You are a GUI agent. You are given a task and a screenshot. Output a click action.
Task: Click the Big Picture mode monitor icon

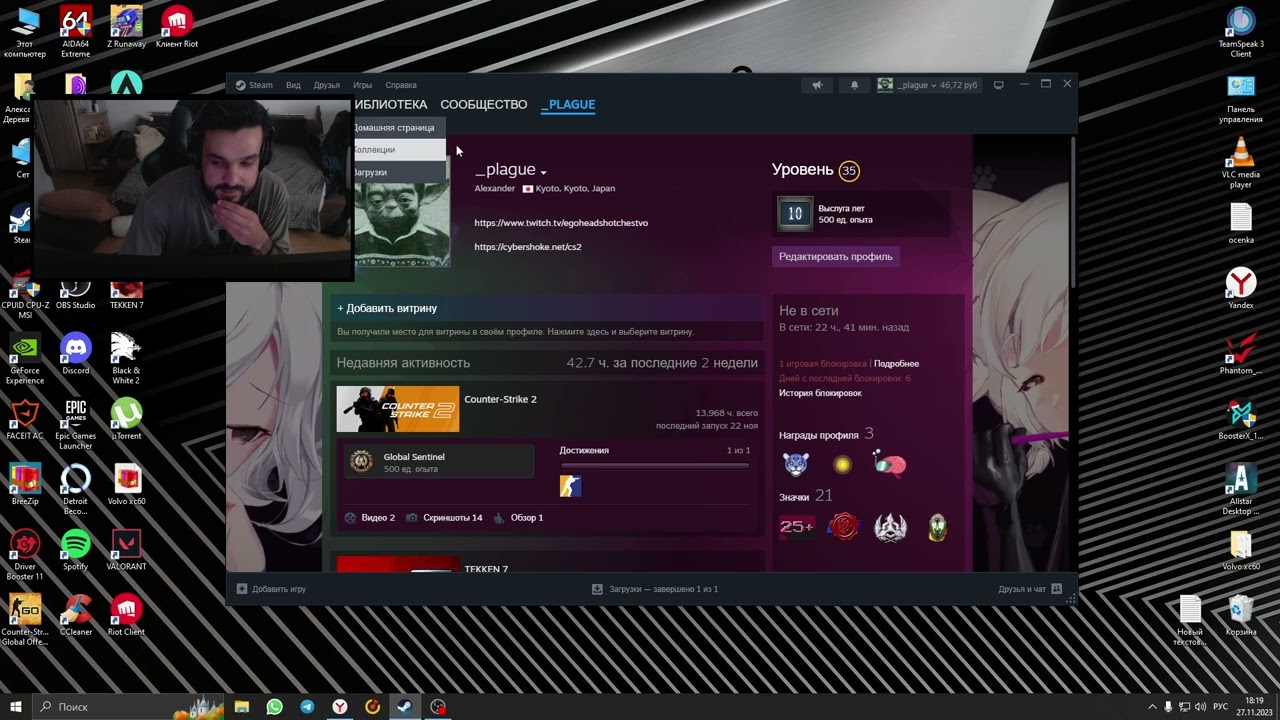[x=998, y=85]
